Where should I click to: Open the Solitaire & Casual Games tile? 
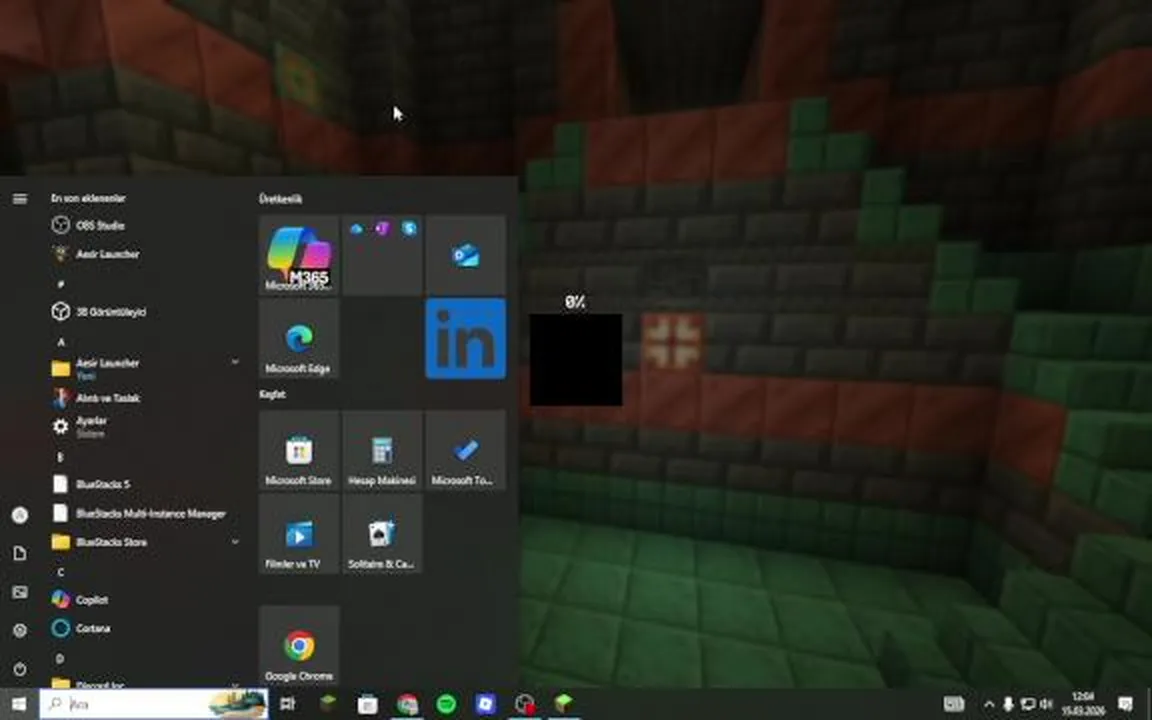pyautogui.click(x=382, y=534)
